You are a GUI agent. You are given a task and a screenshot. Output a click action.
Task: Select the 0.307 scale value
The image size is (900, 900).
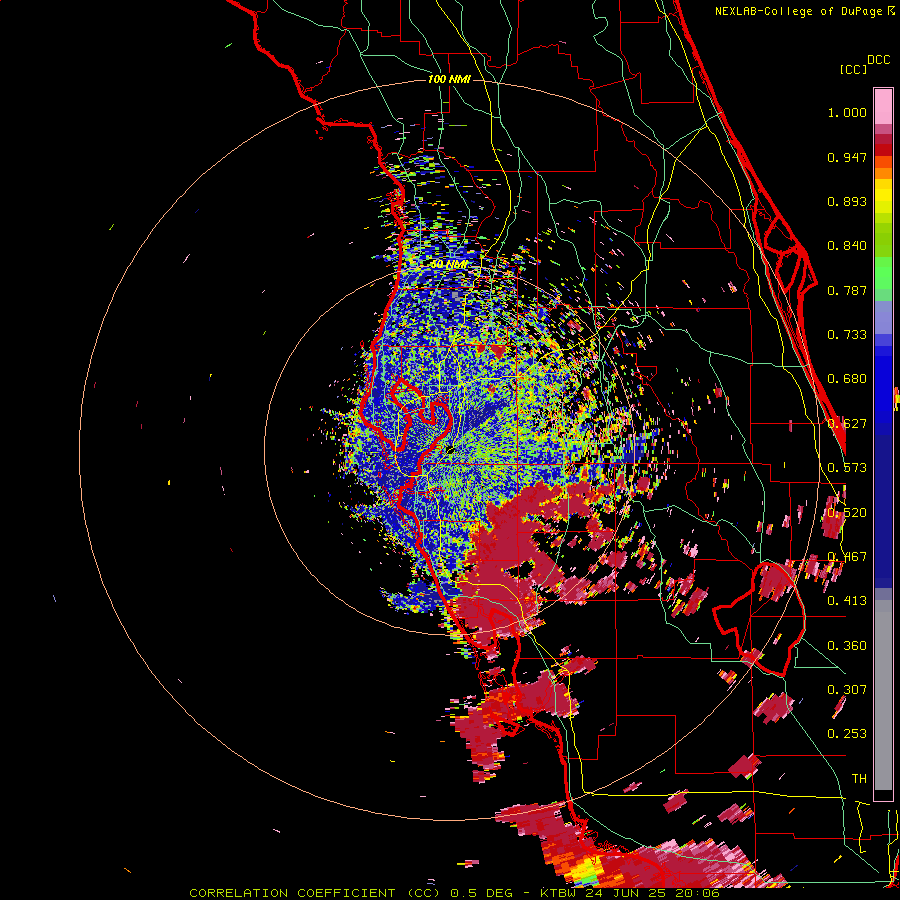click(x=847, y=690)
